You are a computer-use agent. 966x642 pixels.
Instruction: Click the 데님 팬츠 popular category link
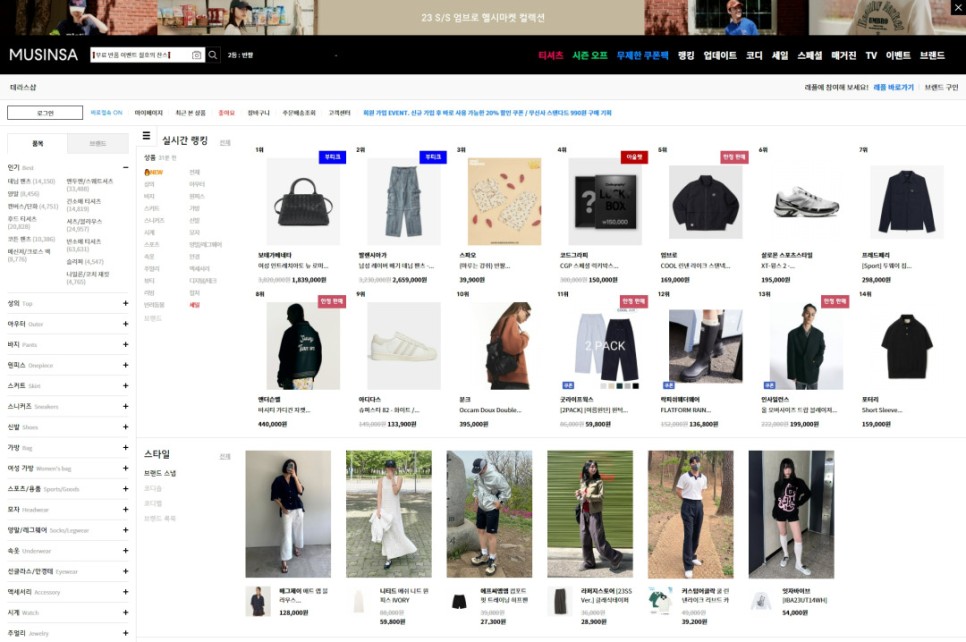(31, 181)
